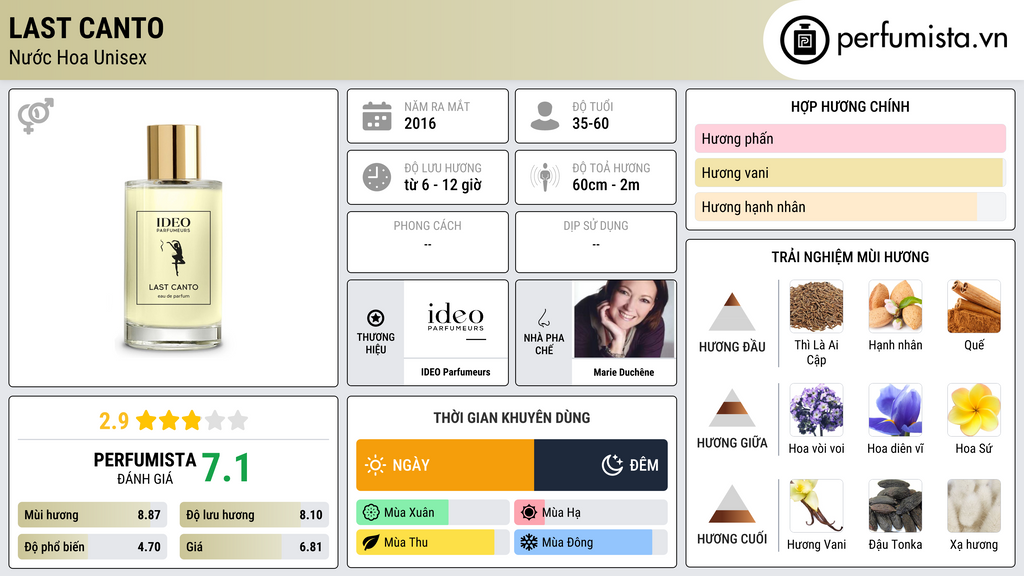Click the LAST CANTO title
The width and height of the screenshot is (1024, 576).
(86, 28)
